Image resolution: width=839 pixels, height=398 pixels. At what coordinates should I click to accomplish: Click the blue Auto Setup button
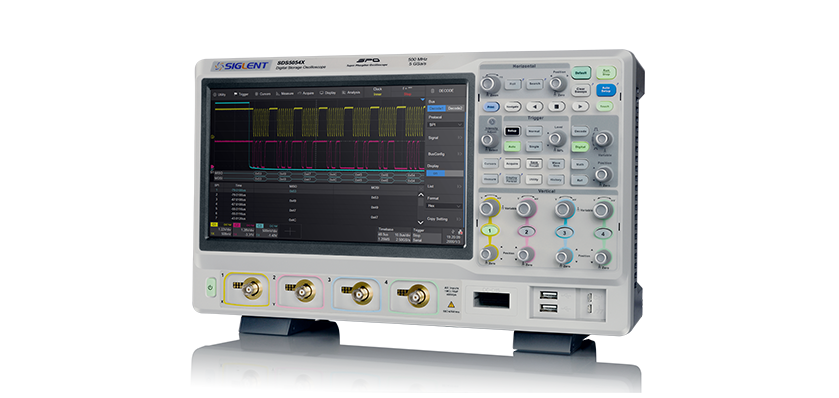pyautogui.click(x=606, y=89)
